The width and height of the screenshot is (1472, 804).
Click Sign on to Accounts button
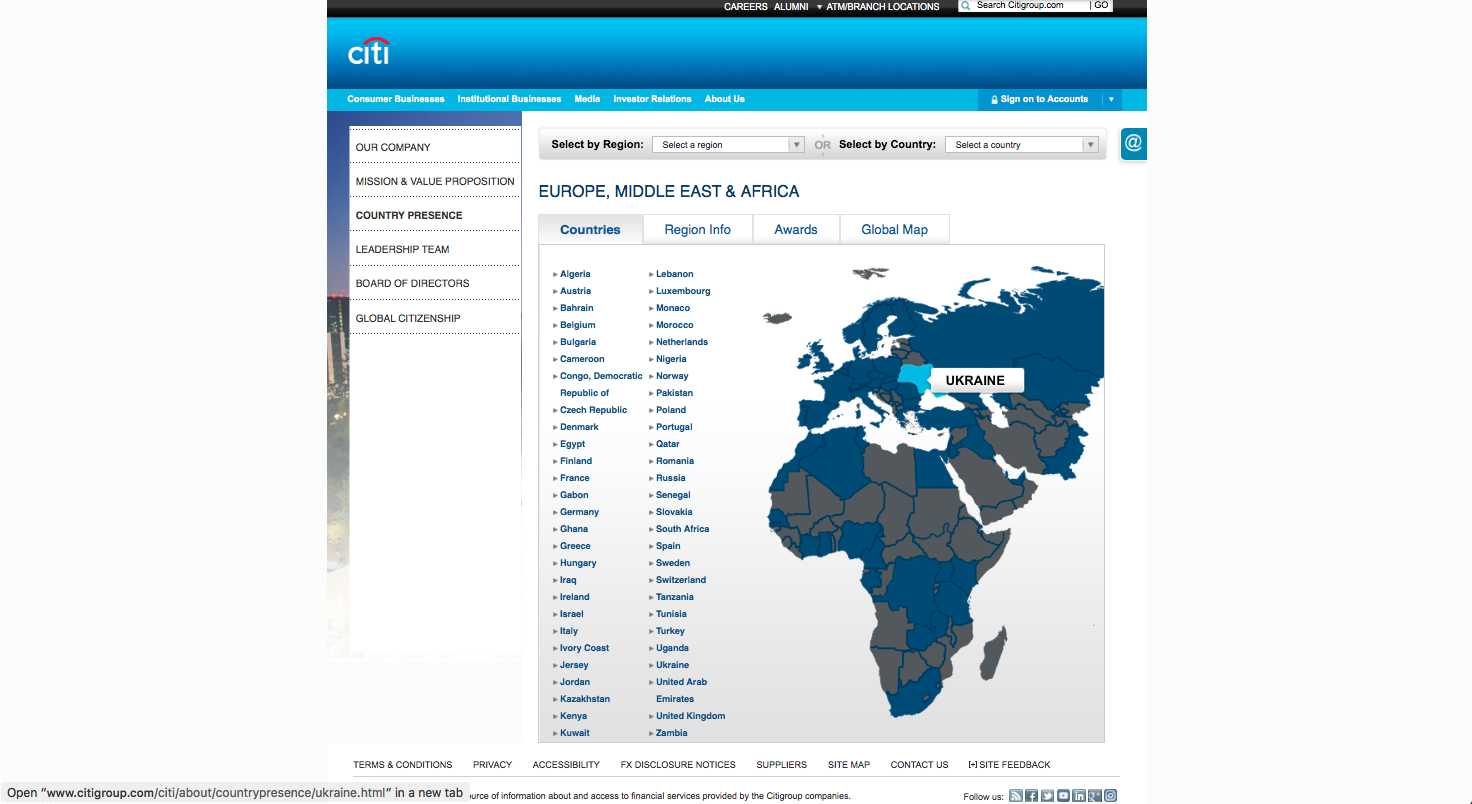[x=1044, y=100]
